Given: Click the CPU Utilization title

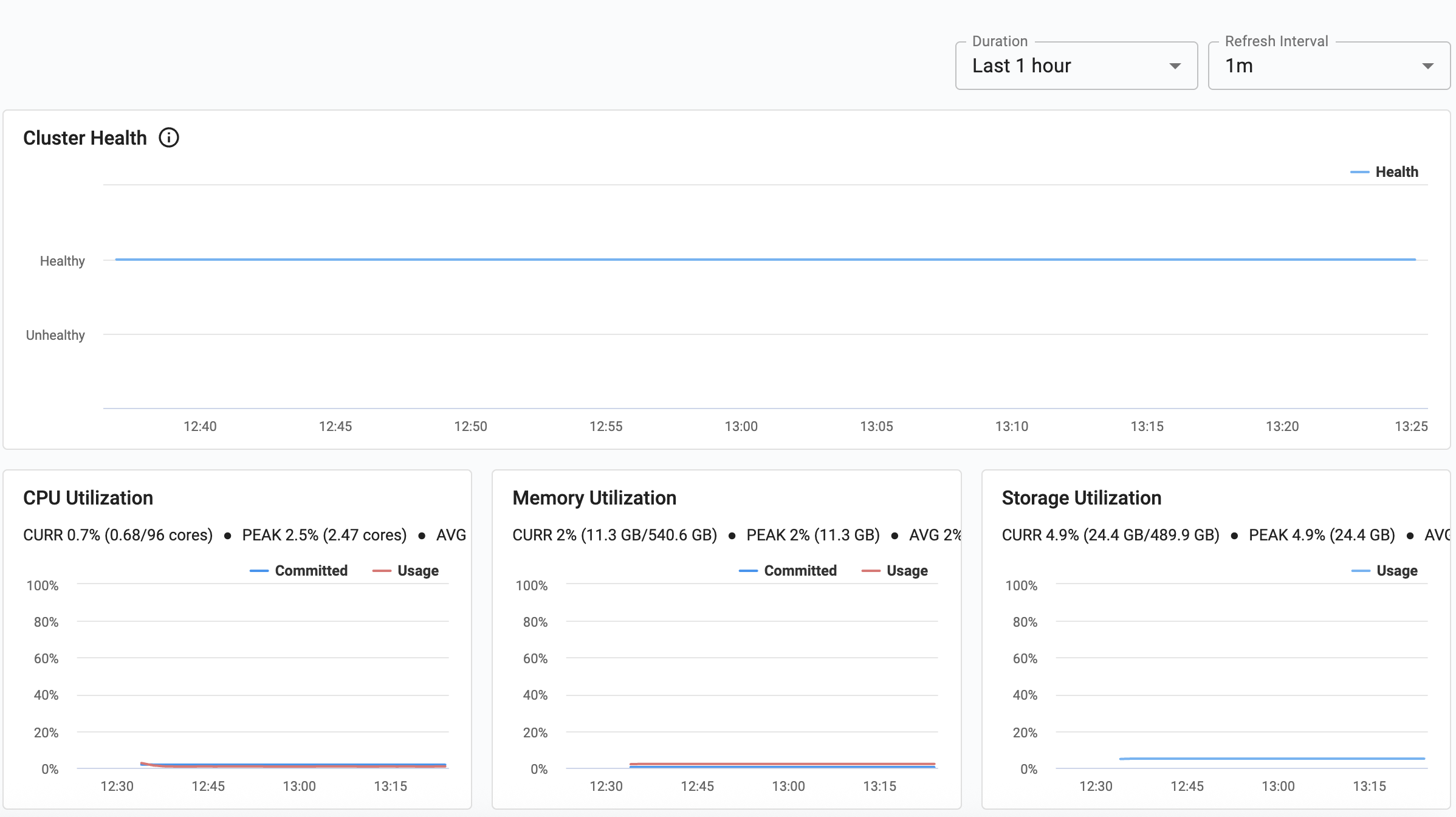Looking at the screenshot, I should [x=88, y=498].
